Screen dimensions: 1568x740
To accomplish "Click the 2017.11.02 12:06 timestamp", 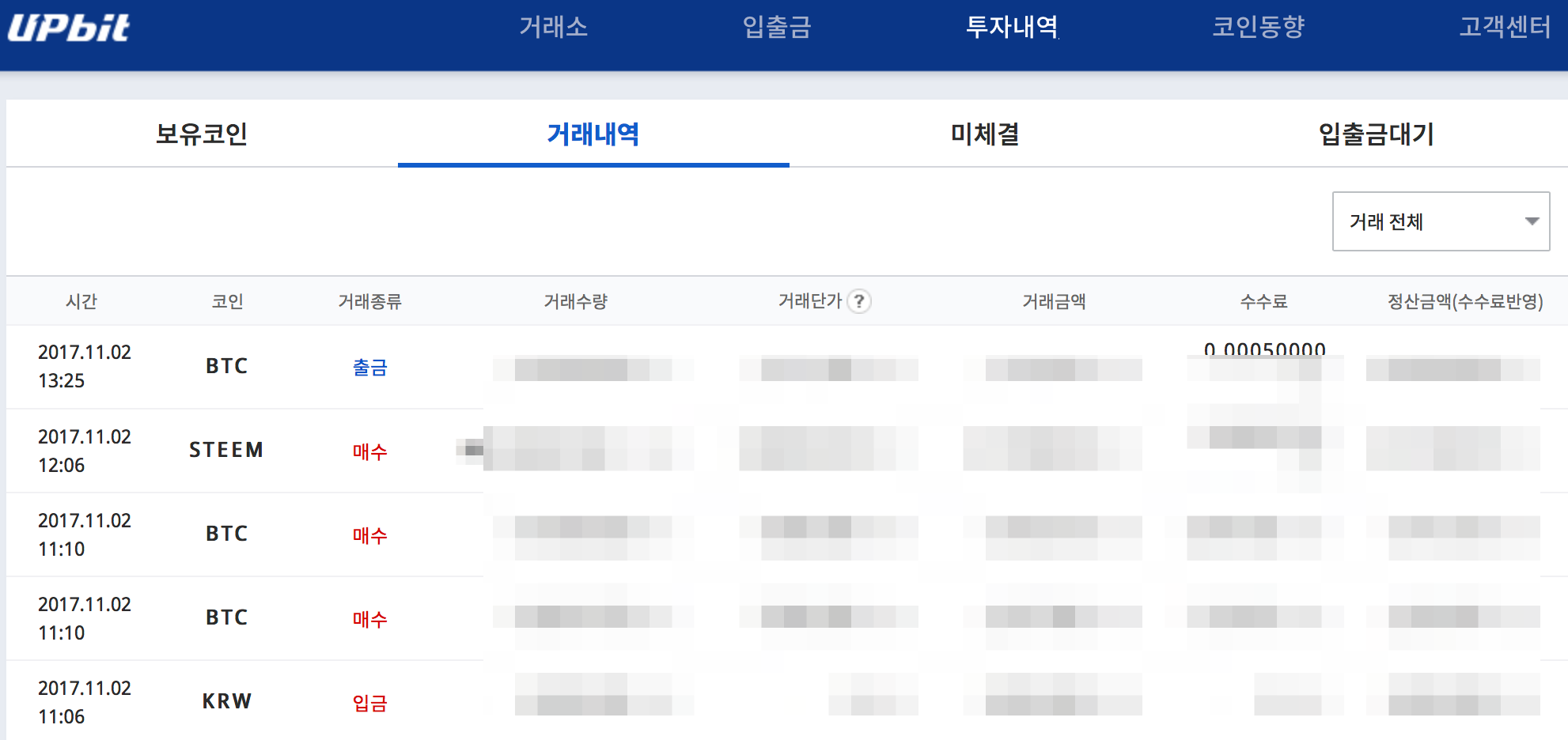I will 85,451.
